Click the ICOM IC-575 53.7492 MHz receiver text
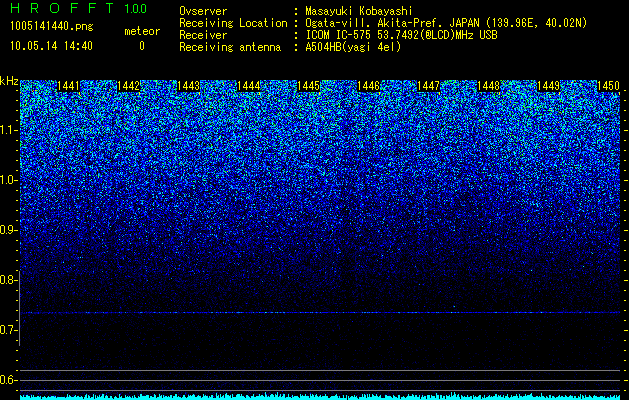Screen dimensions: 629x400 401,35
